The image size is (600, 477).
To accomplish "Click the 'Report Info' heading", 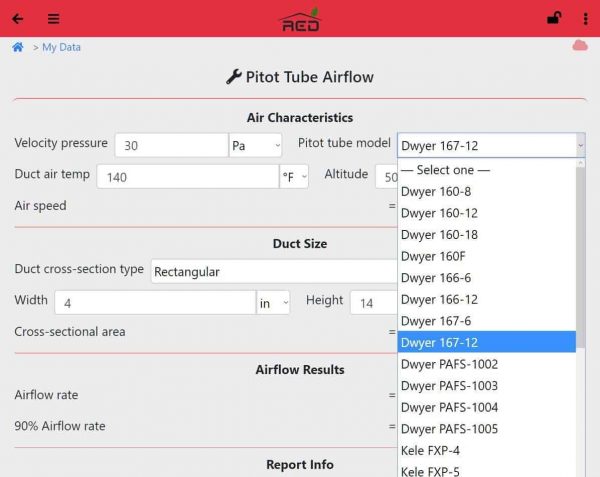I will (300, 465).
